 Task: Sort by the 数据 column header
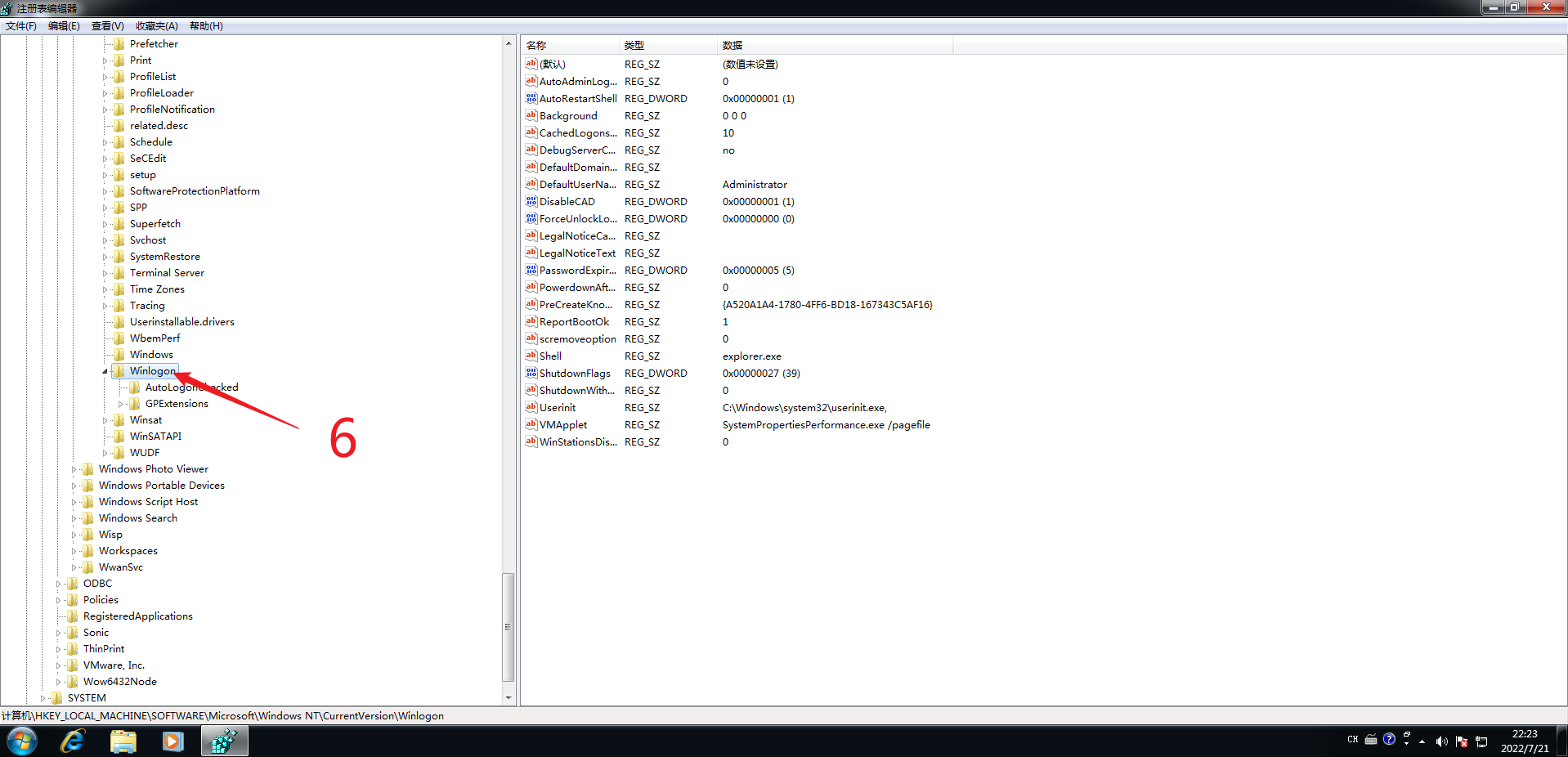[836, 45]
